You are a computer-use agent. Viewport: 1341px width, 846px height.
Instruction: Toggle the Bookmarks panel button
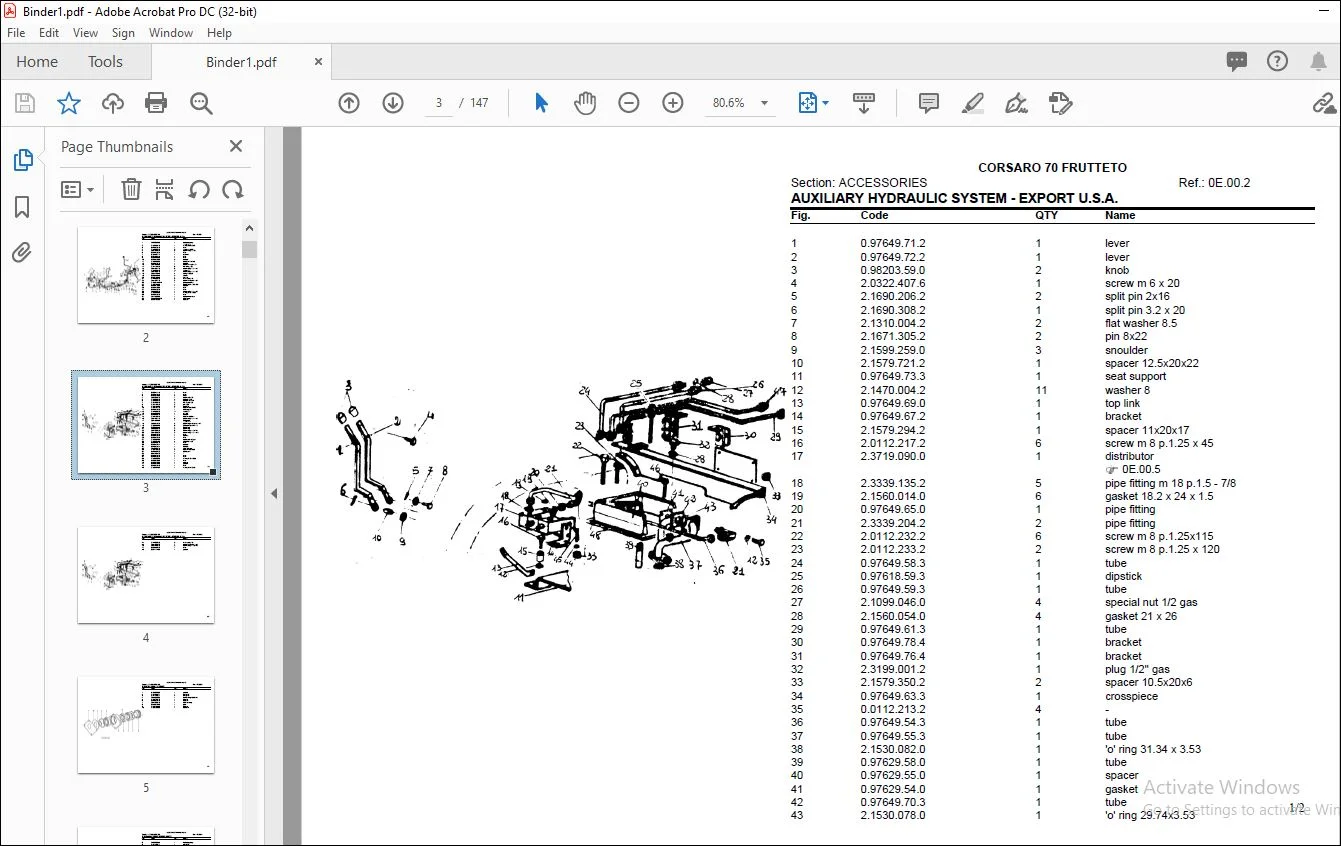point(22,207)
